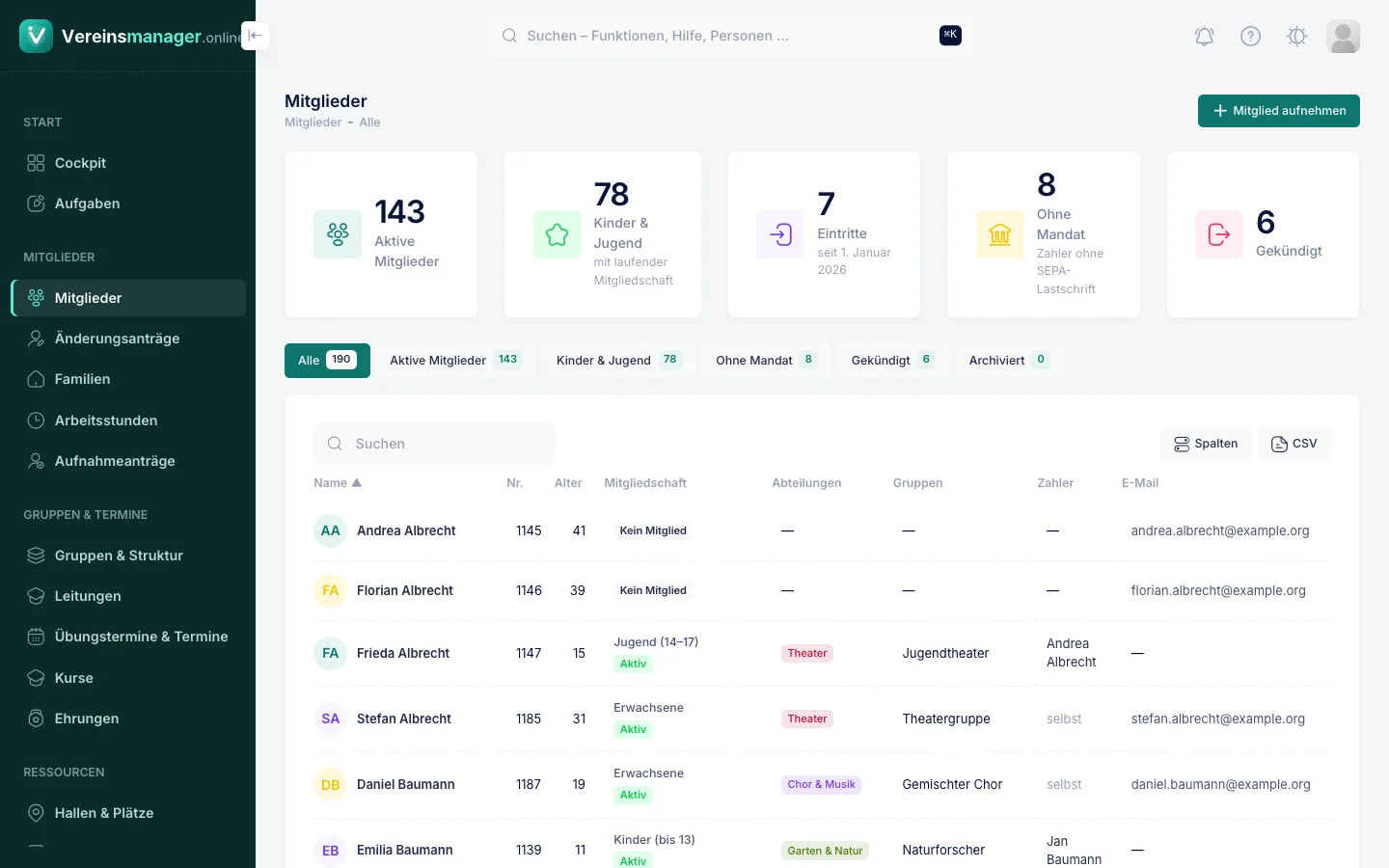
Task: Open Andrea Albrecht's member entry
Action: (406, 530)
